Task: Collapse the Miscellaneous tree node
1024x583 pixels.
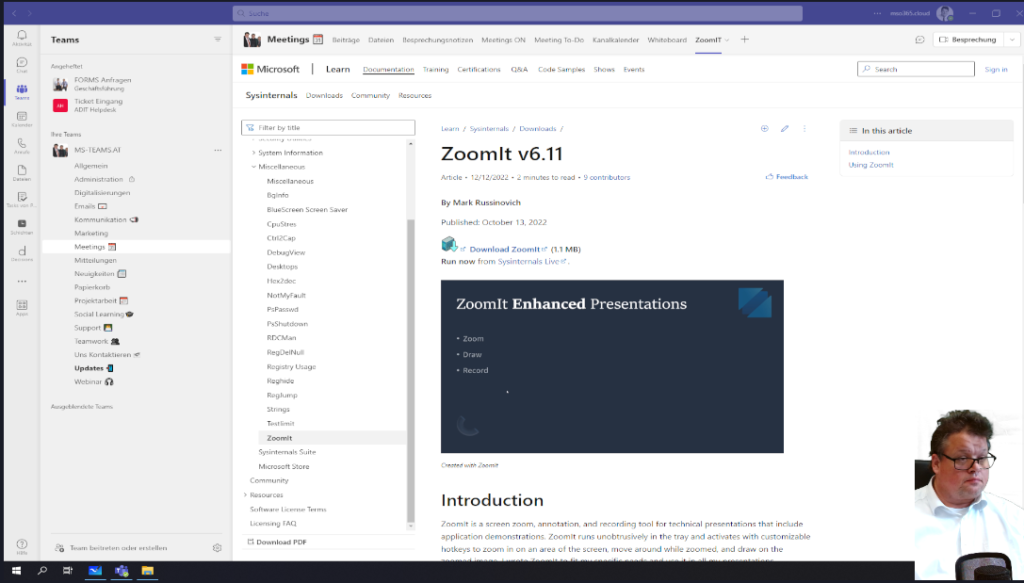Action: click(x=253, y=167)
